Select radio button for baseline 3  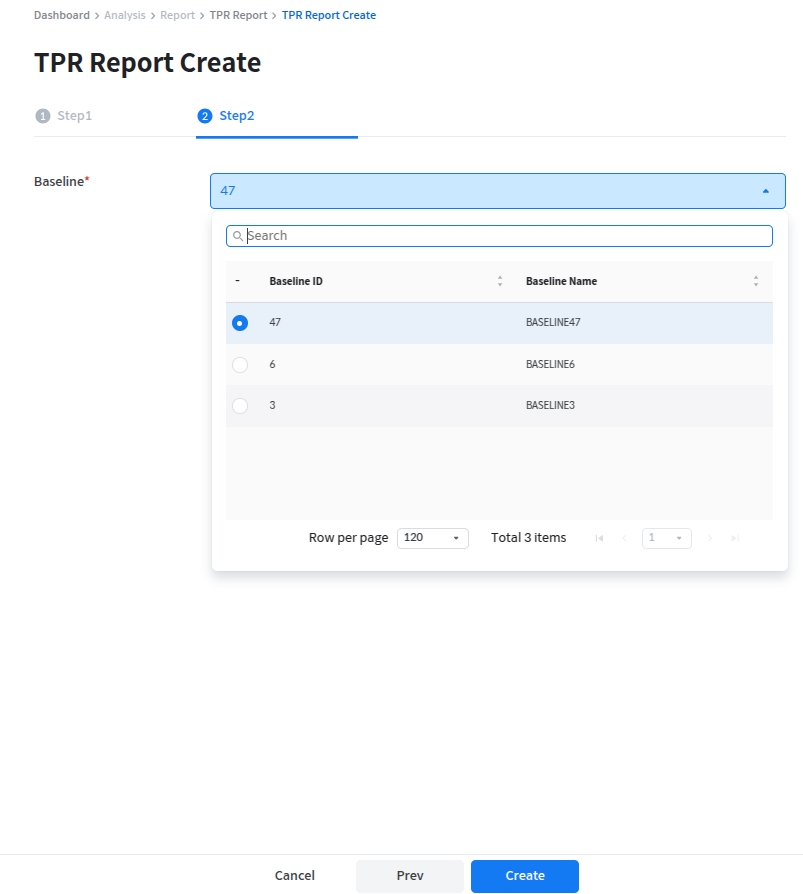coord(240,406)
